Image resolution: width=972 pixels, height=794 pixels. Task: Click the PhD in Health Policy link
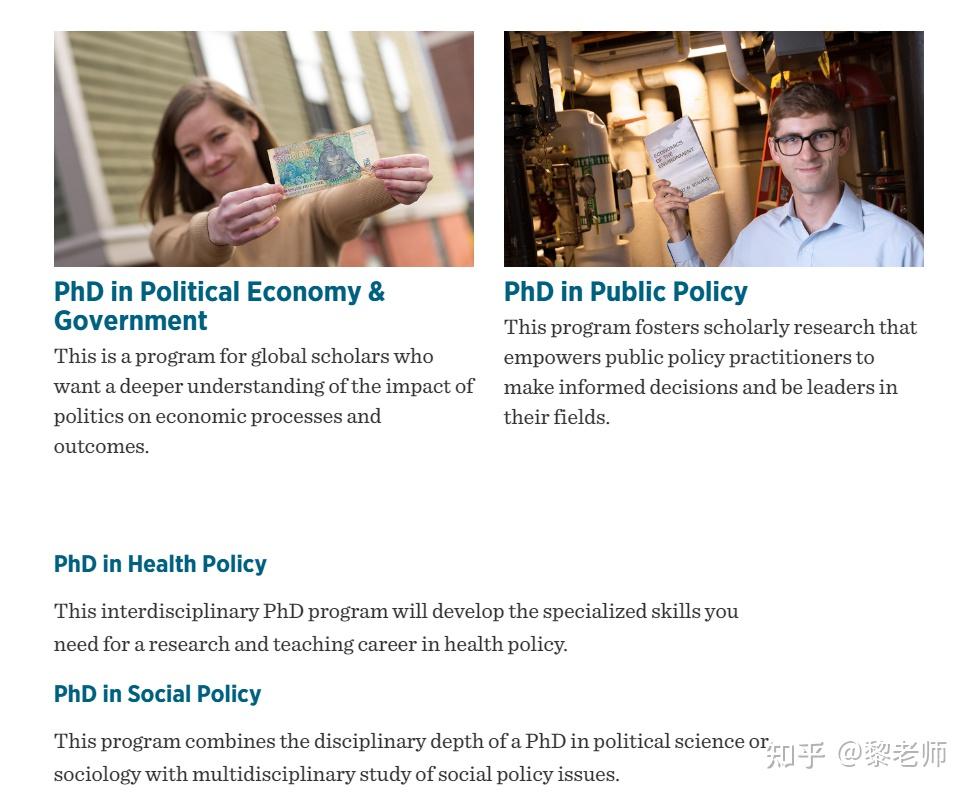pos(160,564)
